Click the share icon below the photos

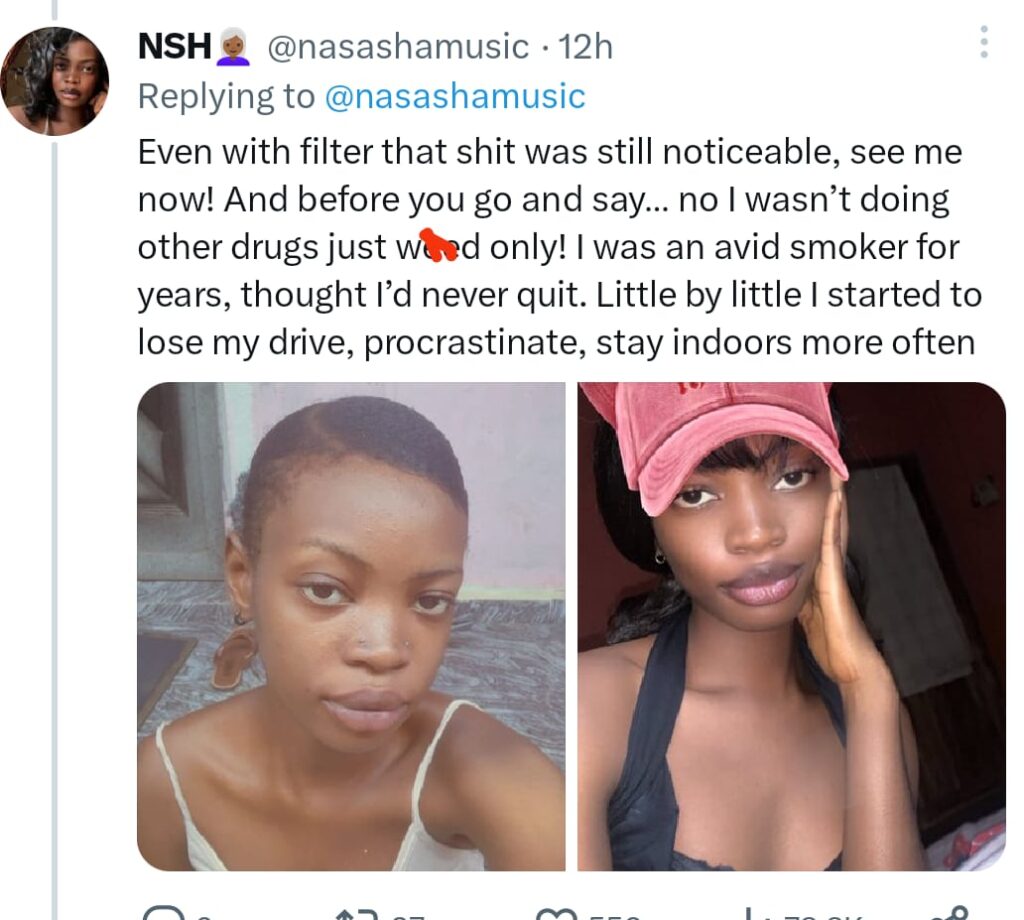click(948, 914)
